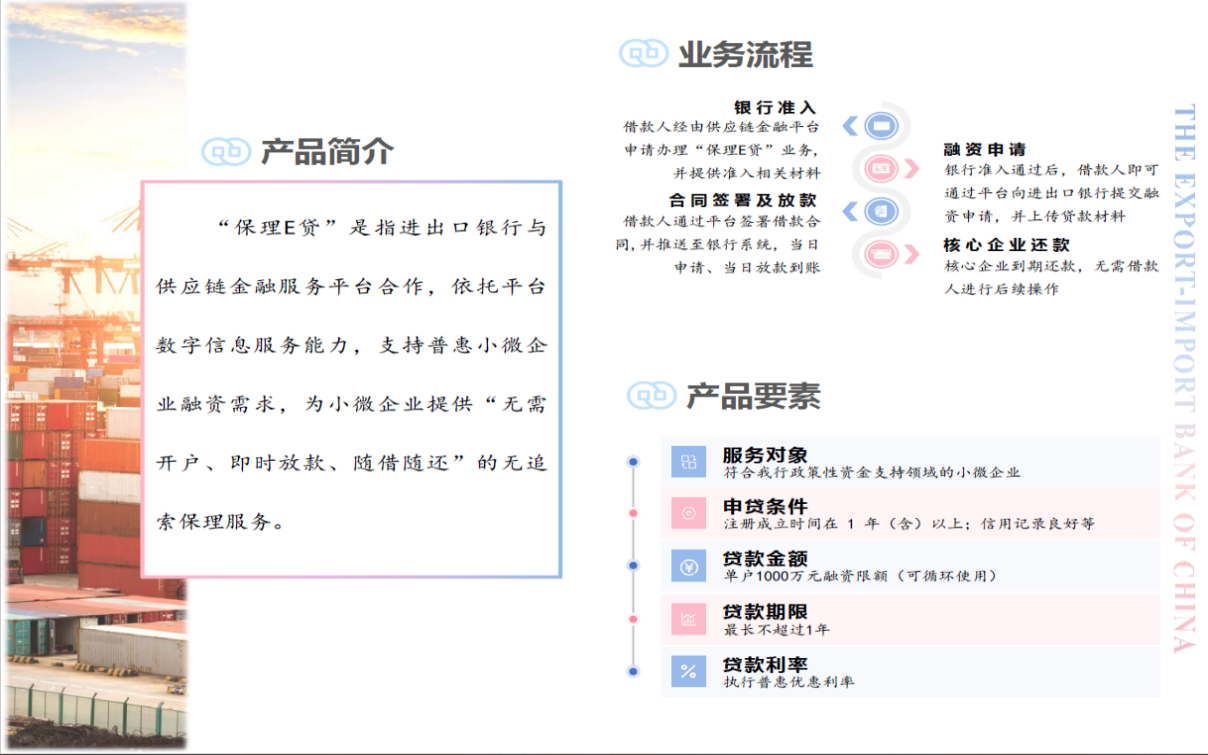The height and width of the screenshot is (755, 1208).
Task: Click the 贷款利率 row title
Action: coord(765,665)
